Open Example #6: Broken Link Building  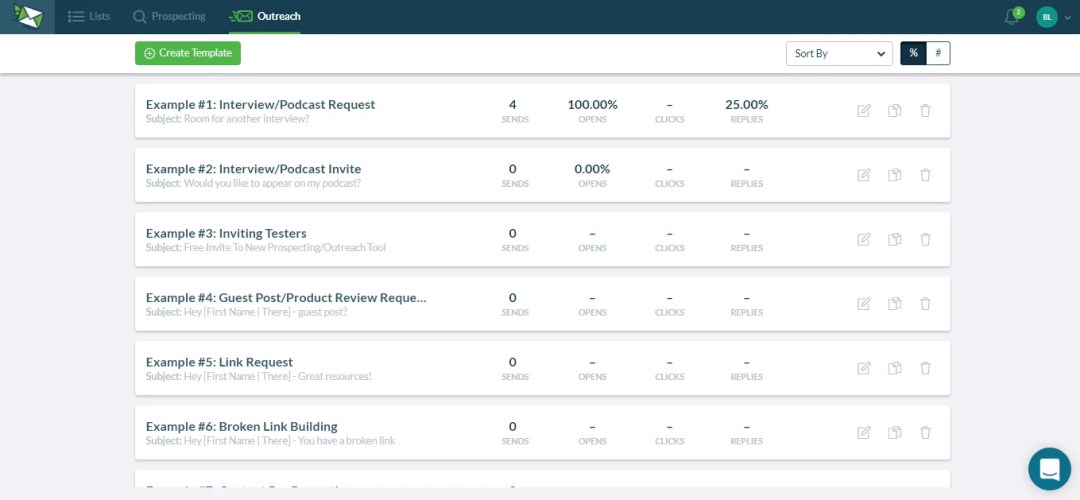242,426
